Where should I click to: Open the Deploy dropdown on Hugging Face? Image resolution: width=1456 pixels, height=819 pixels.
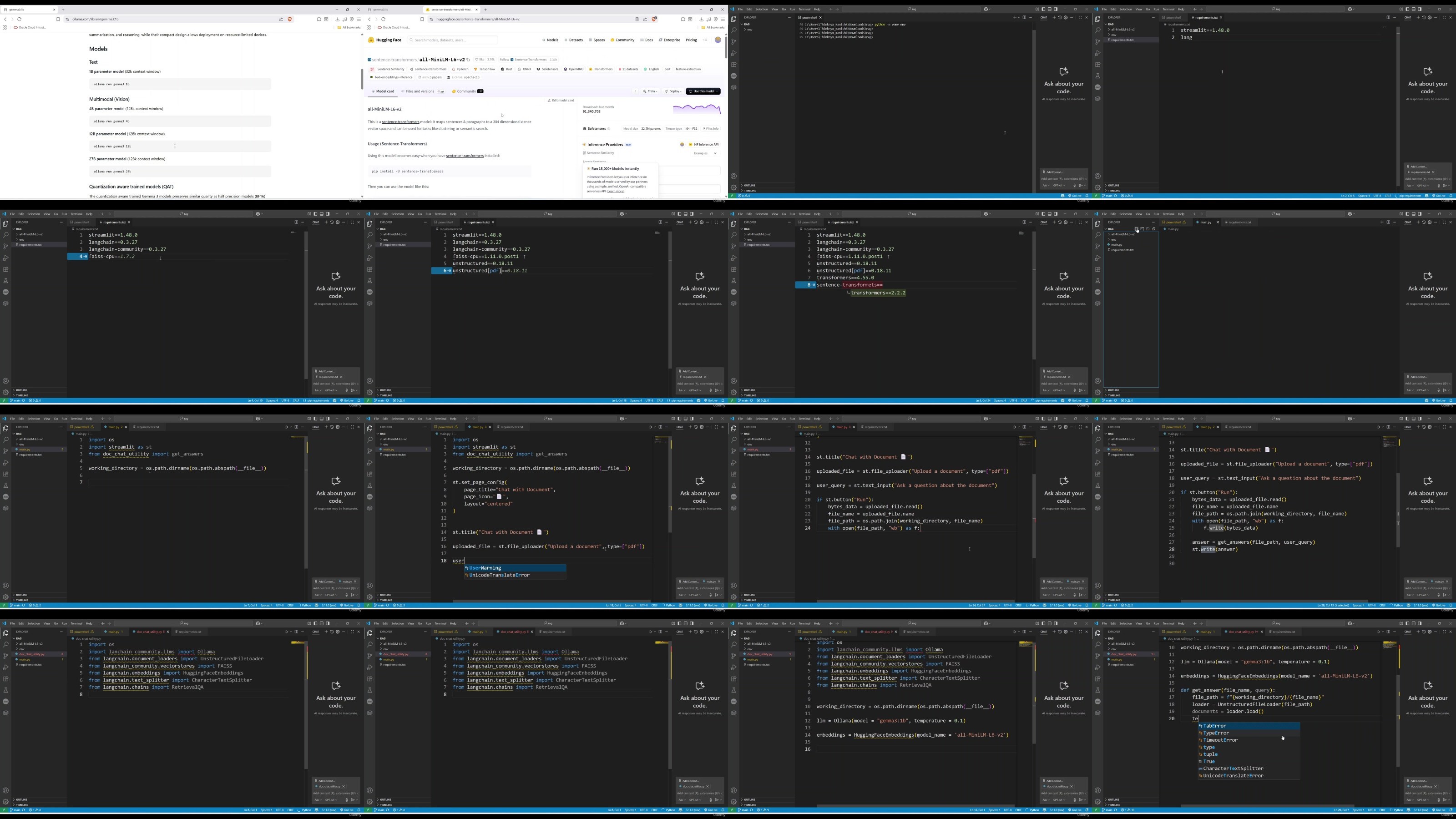(x=673, y=91)
